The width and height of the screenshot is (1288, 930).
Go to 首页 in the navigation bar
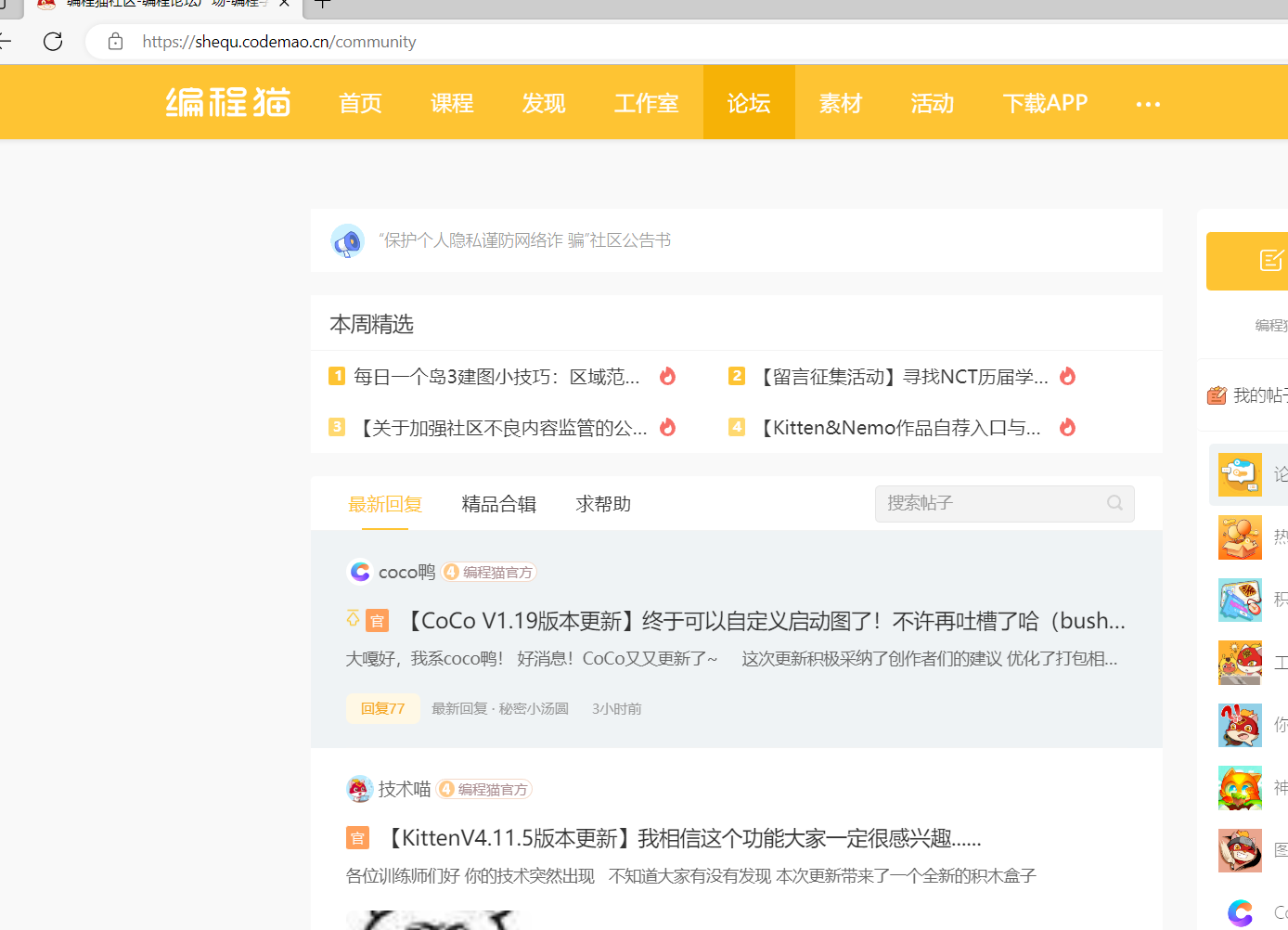(x=360, y=102)
